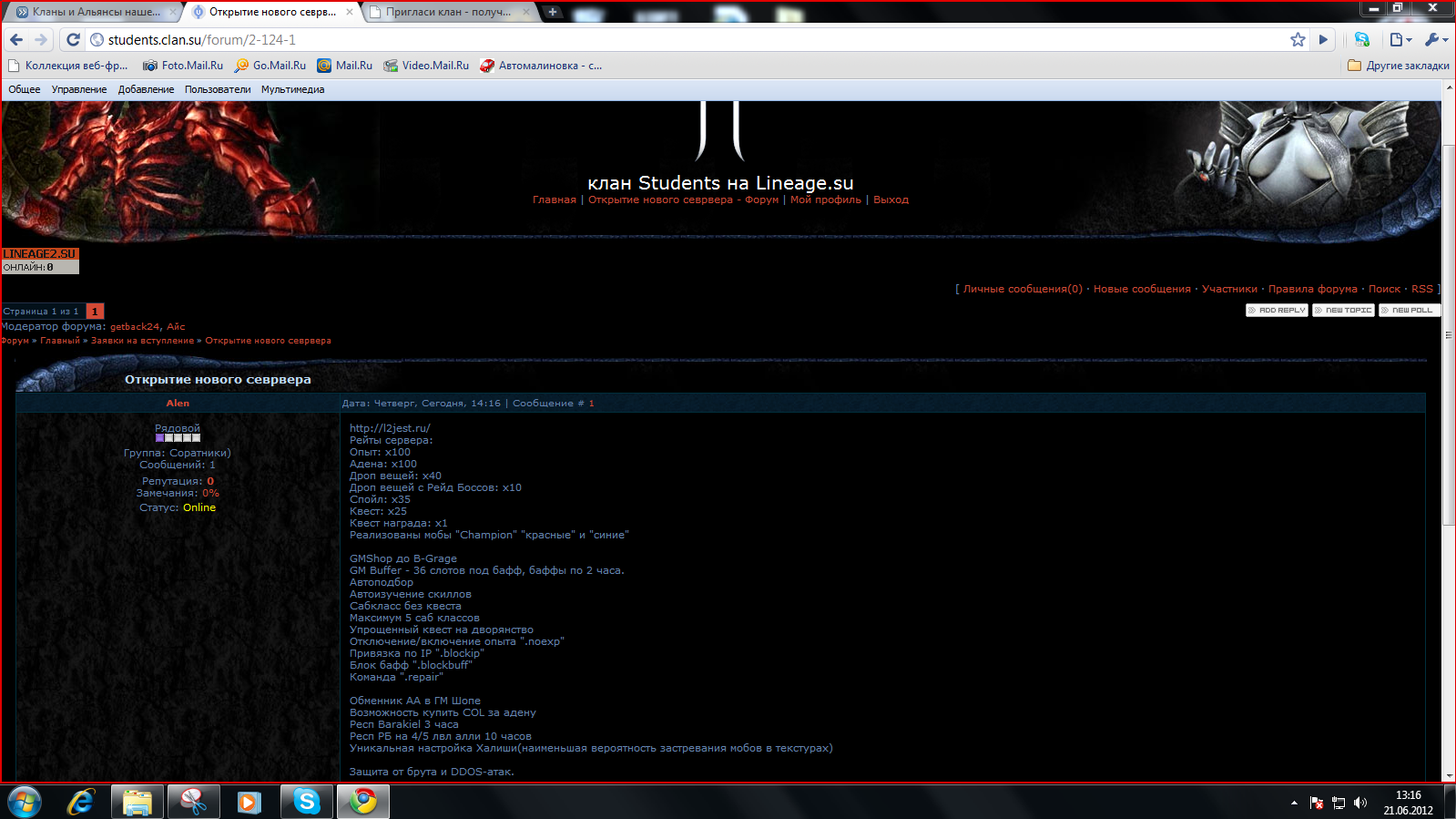Image resolution: width=1456 pixels, height=819 pixels.
Task: Open the http://l2jest.ru/ link in post
Action: 390,428
